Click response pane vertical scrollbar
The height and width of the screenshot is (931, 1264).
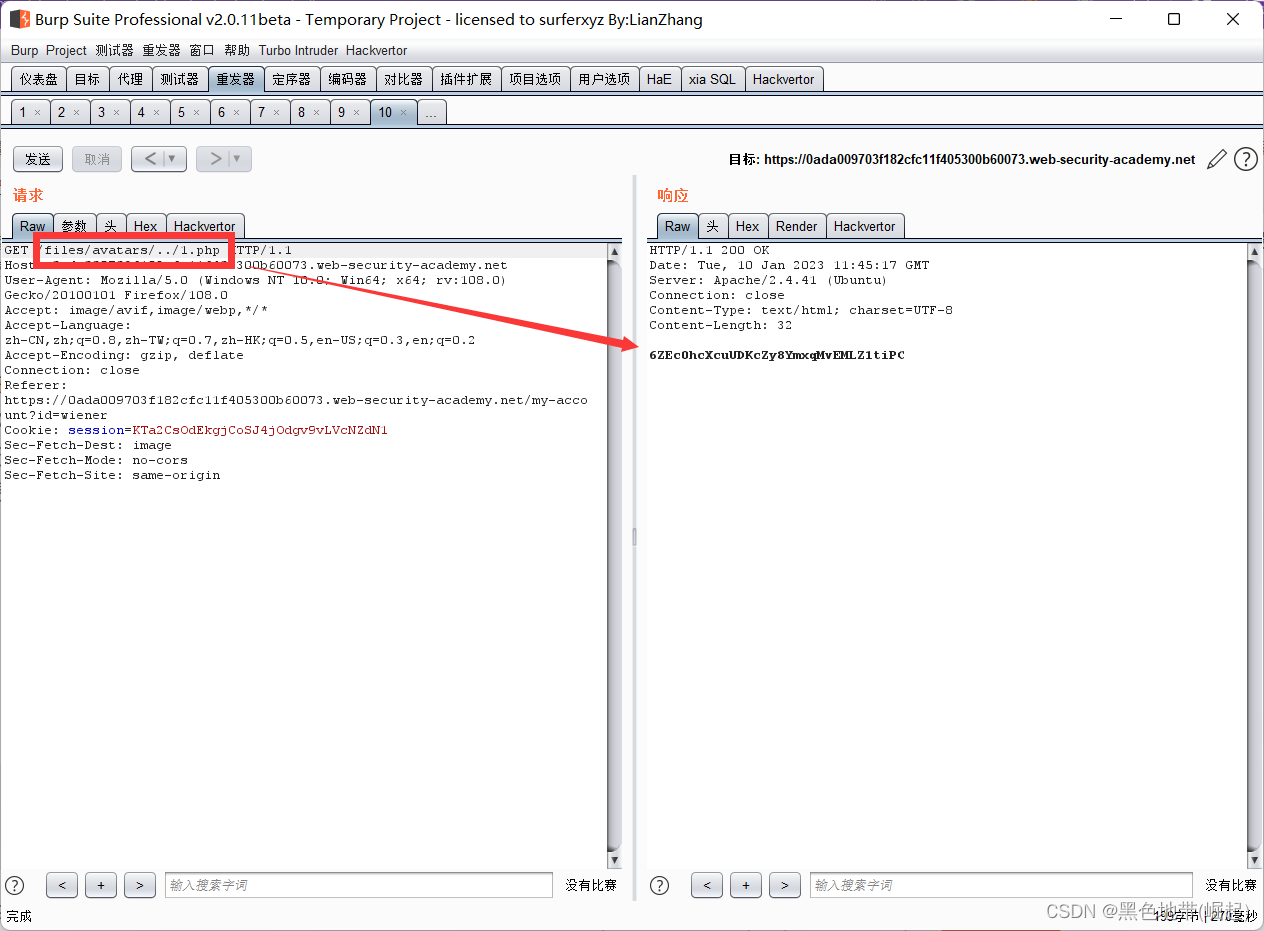[x=1255, y=555]
